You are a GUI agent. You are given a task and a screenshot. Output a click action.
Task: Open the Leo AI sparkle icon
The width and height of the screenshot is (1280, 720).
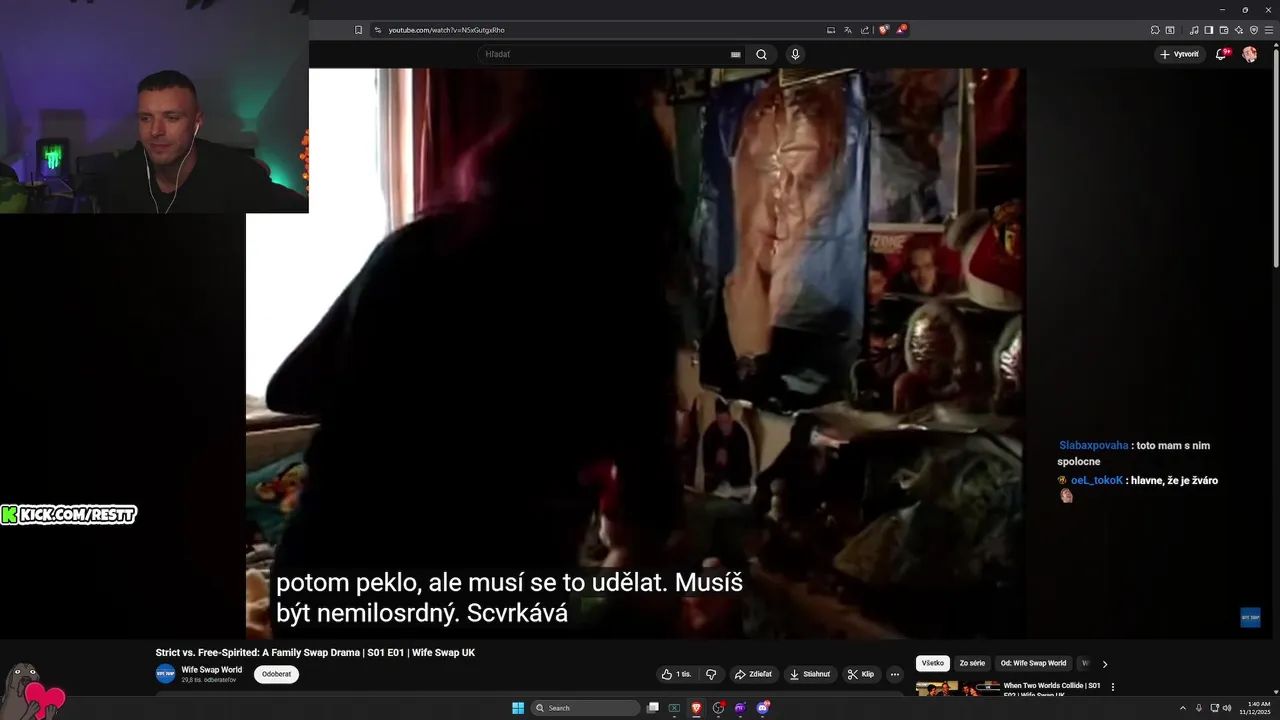1239,30
